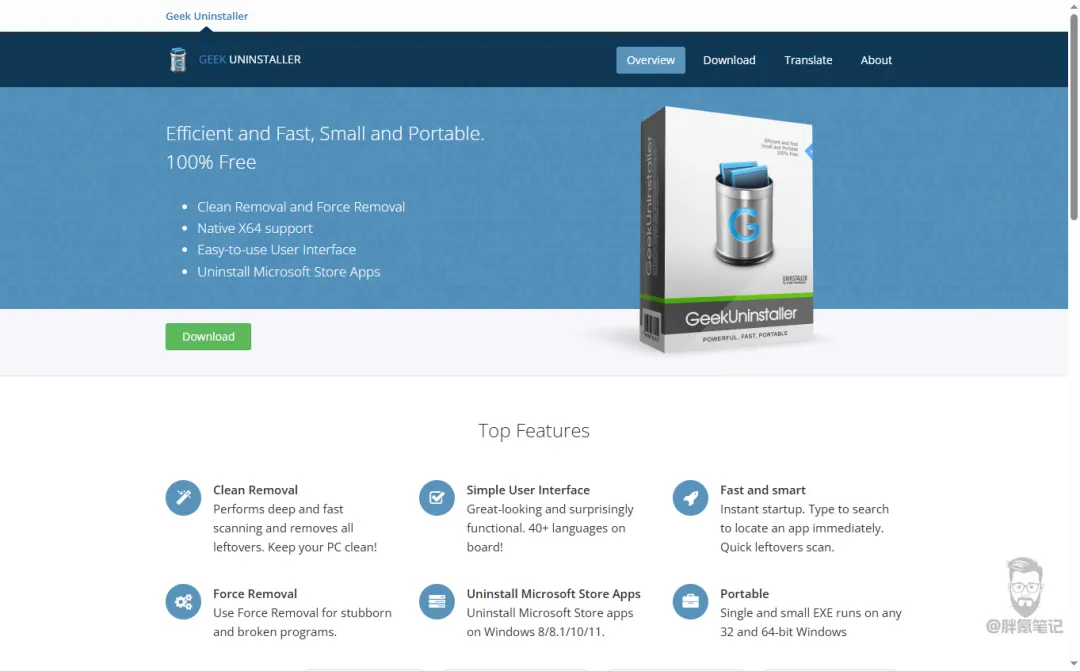Open the Overview tab
Screen dimensions: 1080x671
click(x=650, y=60)
